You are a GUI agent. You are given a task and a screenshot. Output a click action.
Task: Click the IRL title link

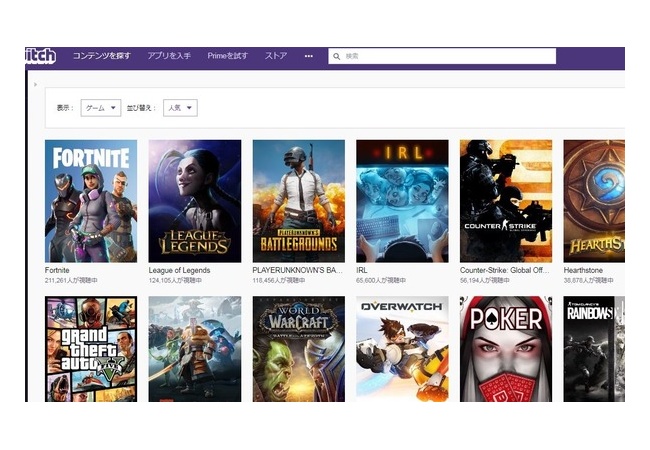[x=362, y=270]
